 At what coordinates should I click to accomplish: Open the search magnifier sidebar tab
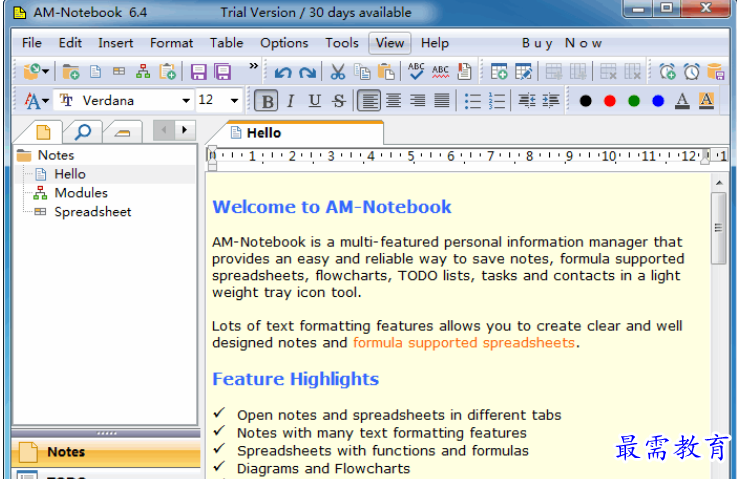click(x=83, y=132)
